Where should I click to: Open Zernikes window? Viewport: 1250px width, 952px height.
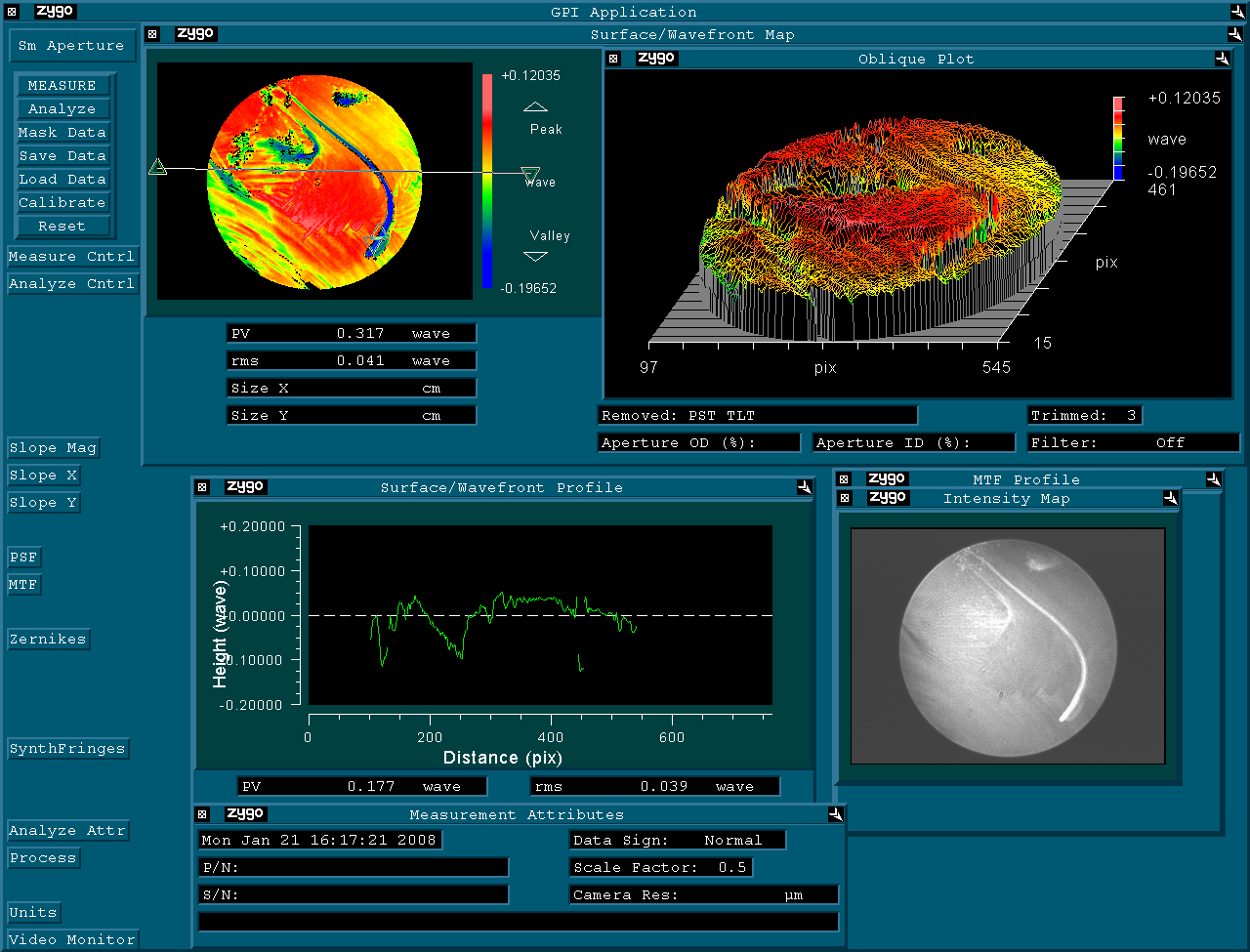(48, 640)
